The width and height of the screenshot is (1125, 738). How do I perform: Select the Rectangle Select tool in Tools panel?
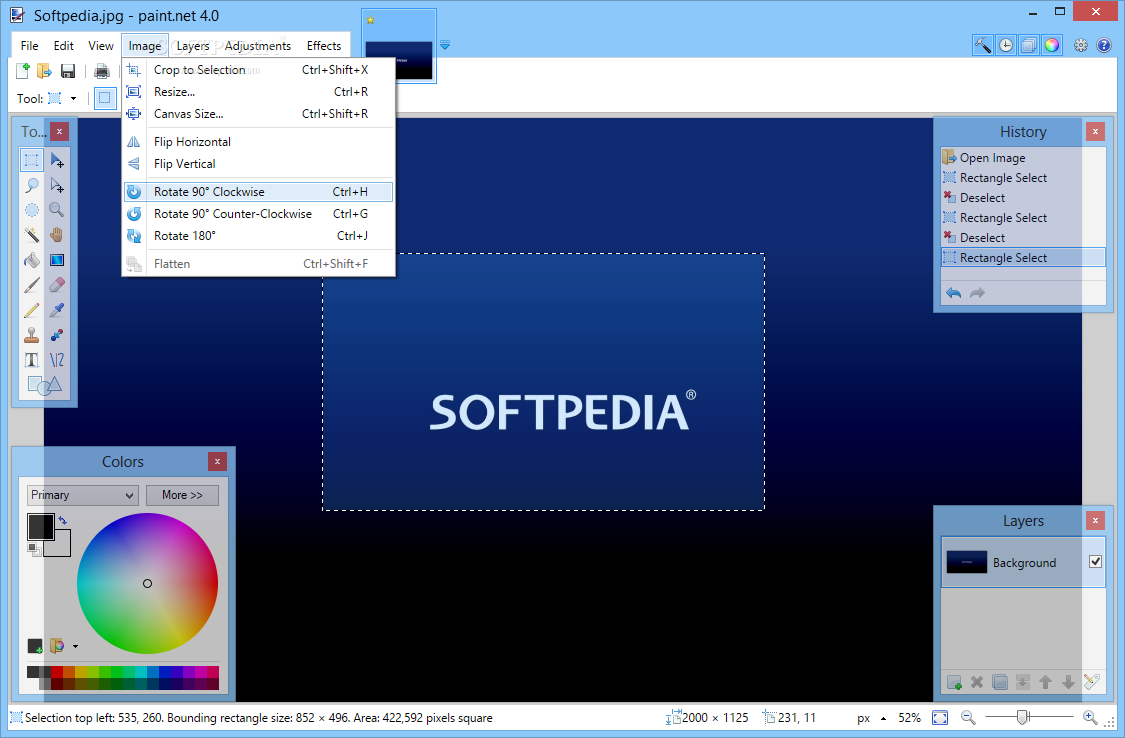pos(32,160)
